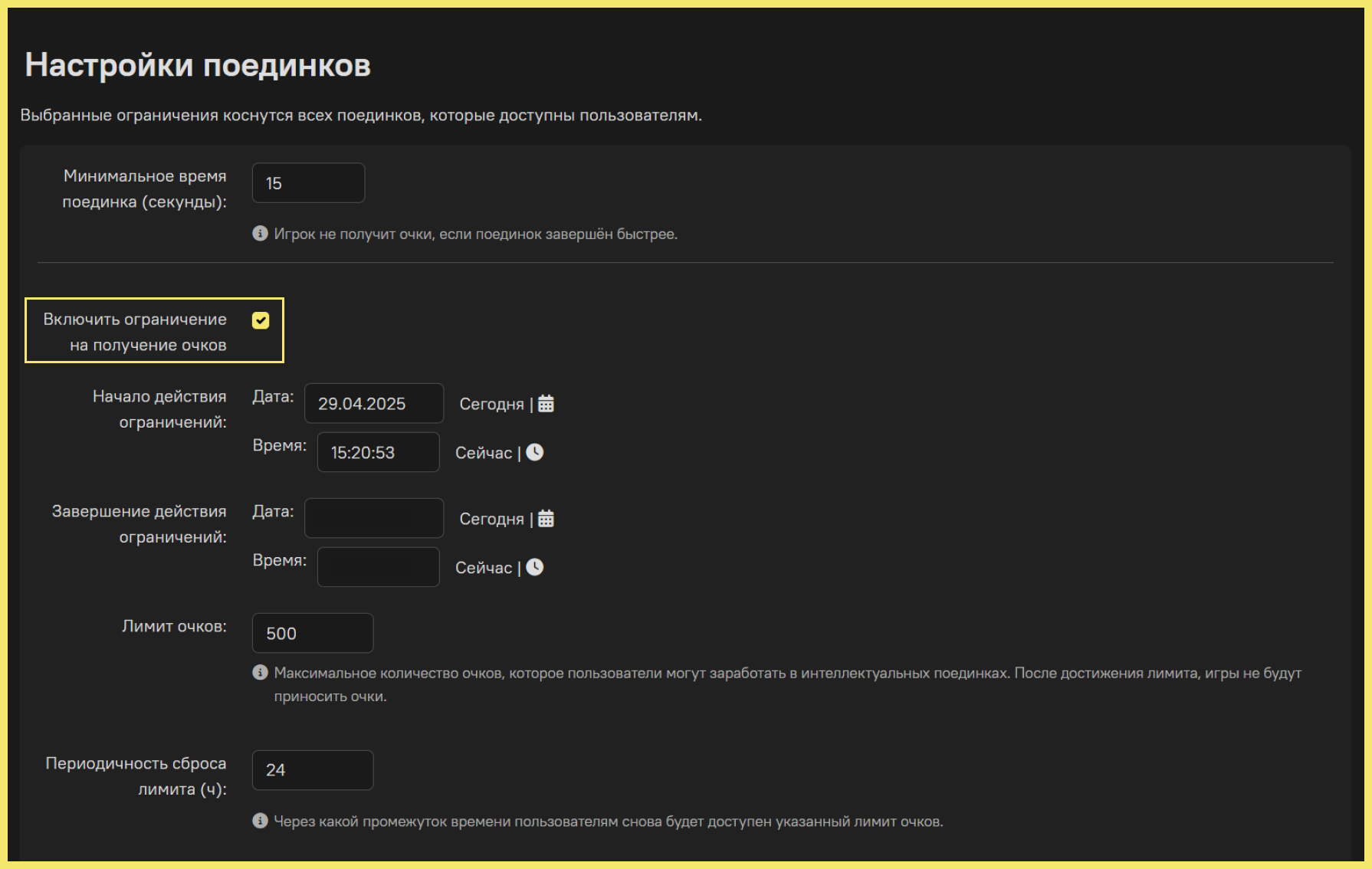The image size is (1372, 869).
Task: Focus start date field showing 29.04.2025
Action: coord(374,403)
